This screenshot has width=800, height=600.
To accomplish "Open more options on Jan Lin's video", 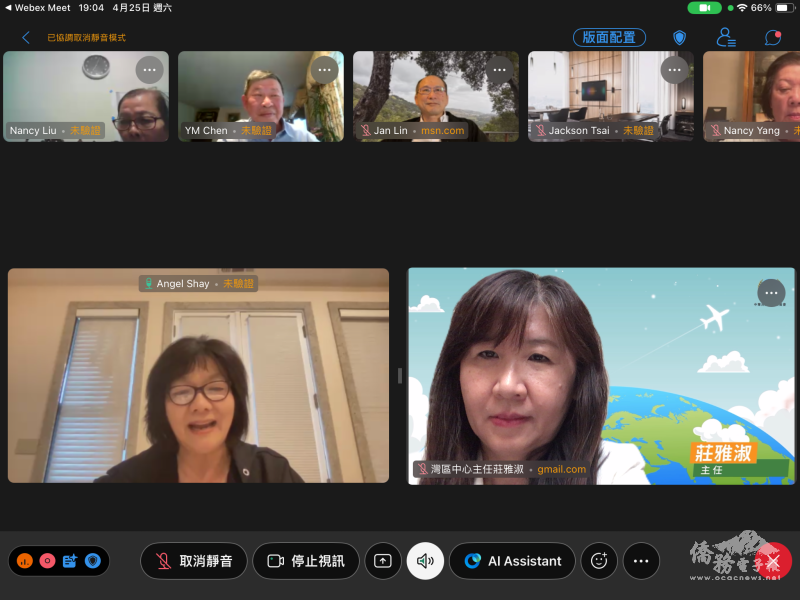I will coord(500,70).
